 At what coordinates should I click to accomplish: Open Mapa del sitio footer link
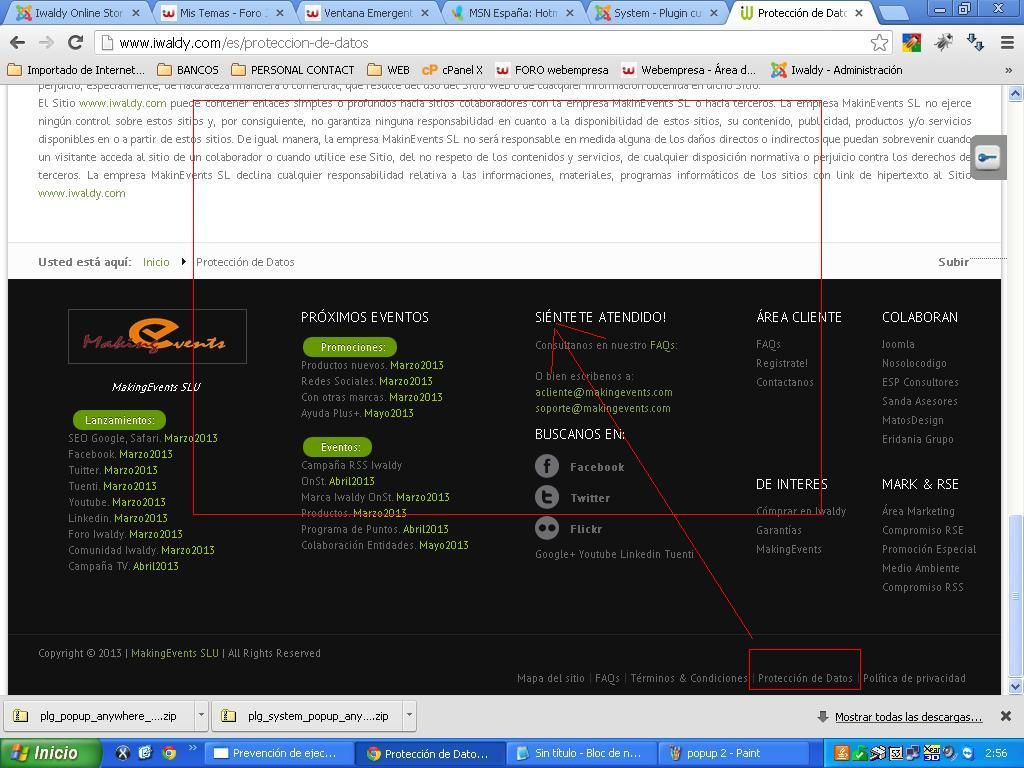click(x=551, y=678)
